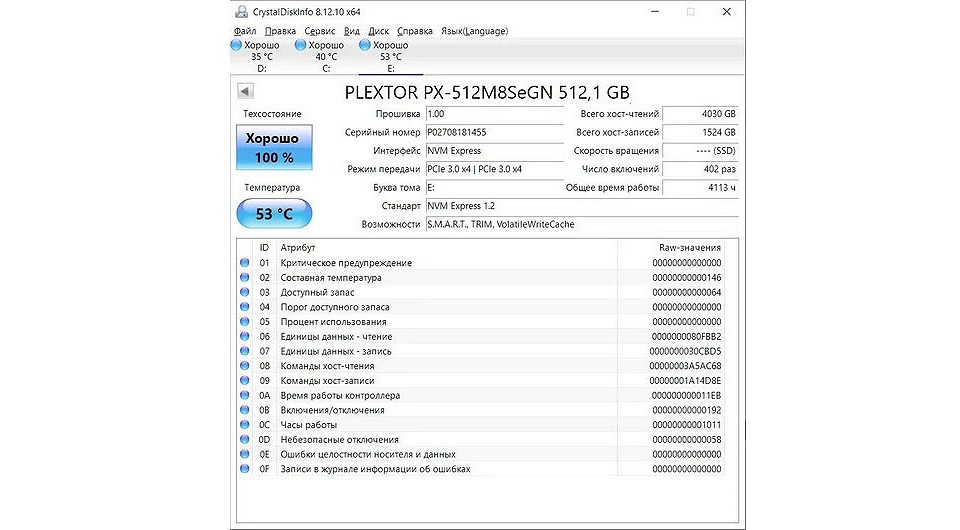This screenshot has width=960, height=530.
Task: Click status circle icon for drive E:
Action: click(365, 45)
